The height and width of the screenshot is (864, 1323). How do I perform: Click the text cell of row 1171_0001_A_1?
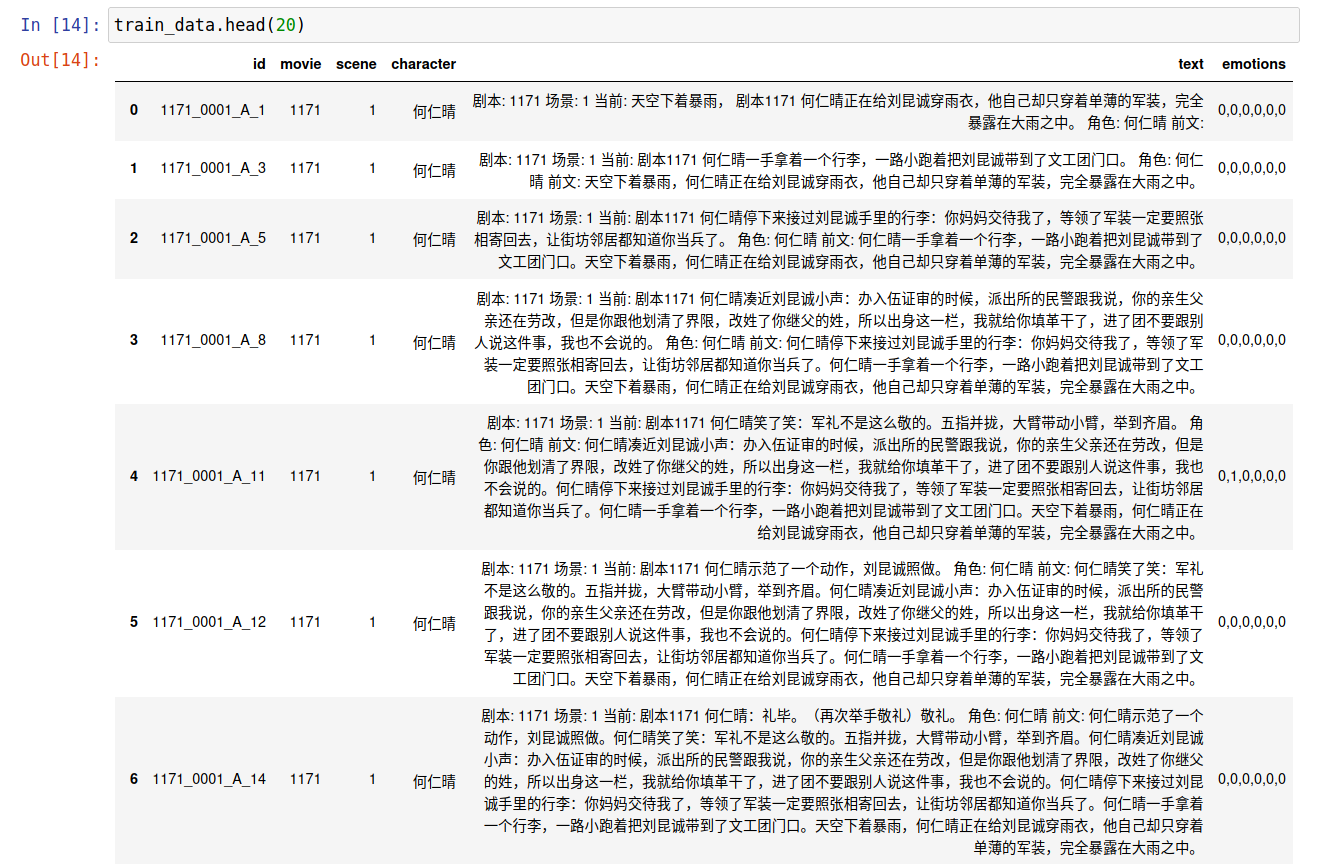pos(837,111)
